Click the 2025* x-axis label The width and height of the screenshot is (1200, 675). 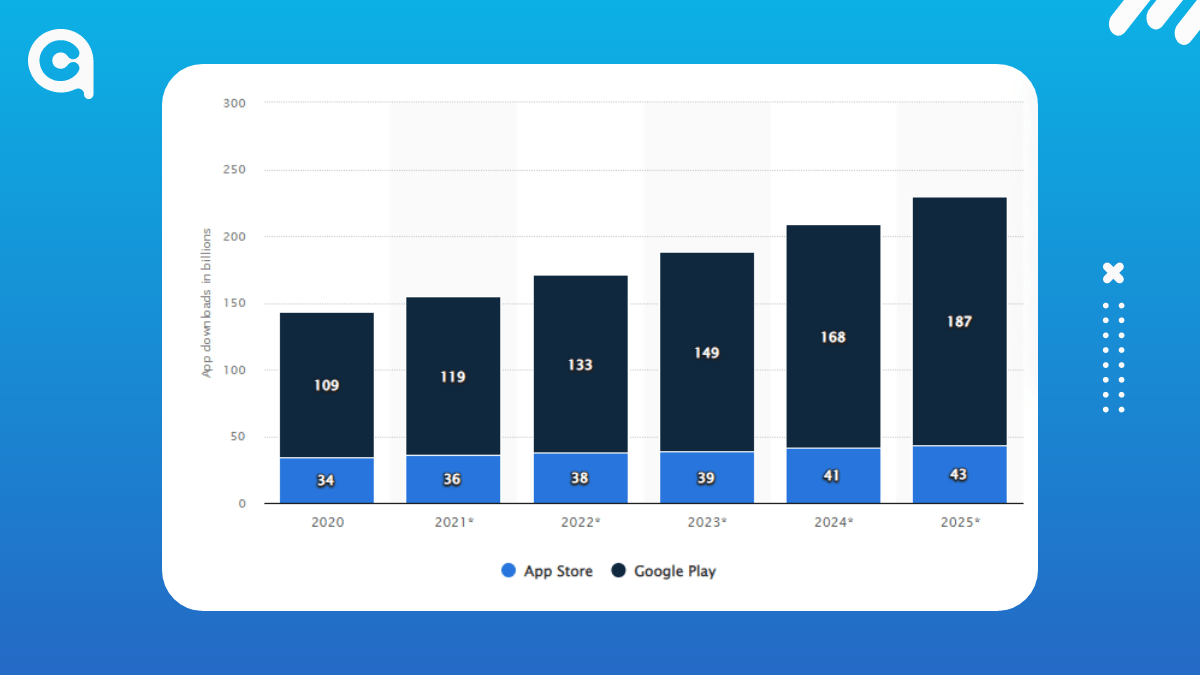962,522
